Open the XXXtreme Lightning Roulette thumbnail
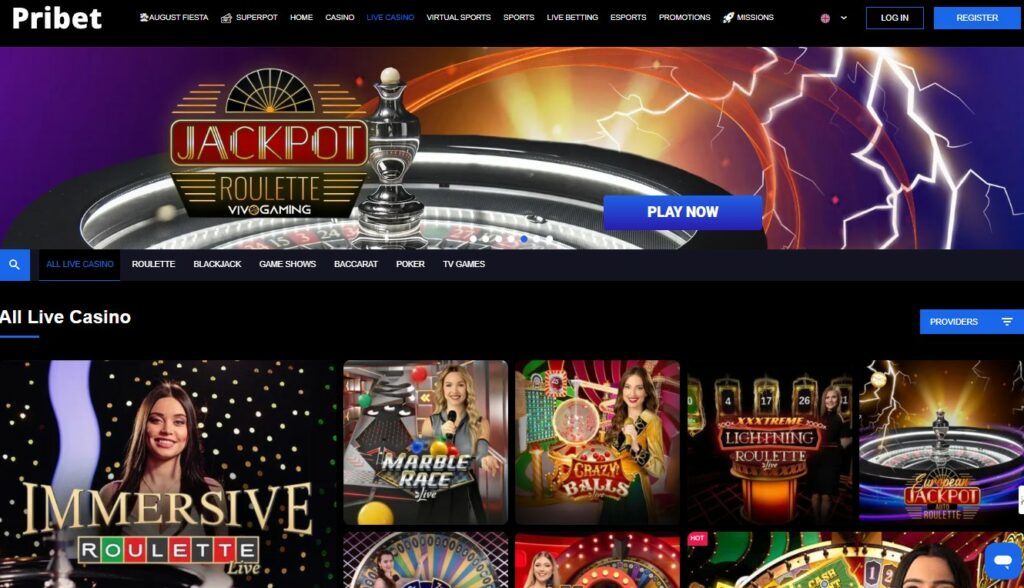 [x=769, y=442]
